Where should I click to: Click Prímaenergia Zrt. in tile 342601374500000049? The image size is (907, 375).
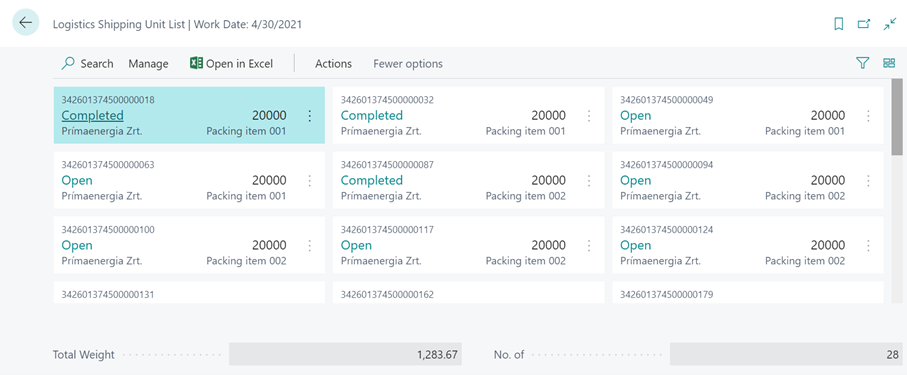(661, 131)
